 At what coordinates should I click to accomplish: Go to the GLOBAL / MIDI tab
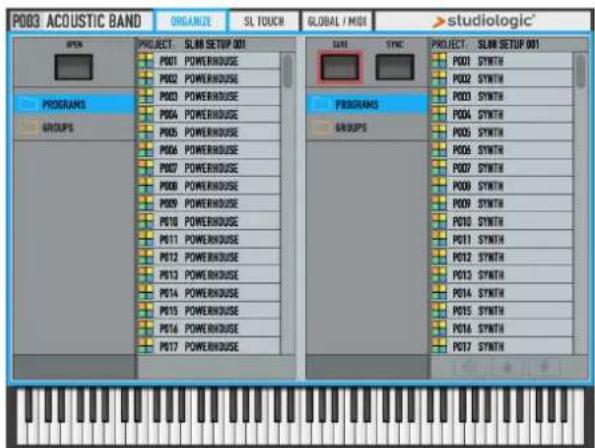(337, 21)
